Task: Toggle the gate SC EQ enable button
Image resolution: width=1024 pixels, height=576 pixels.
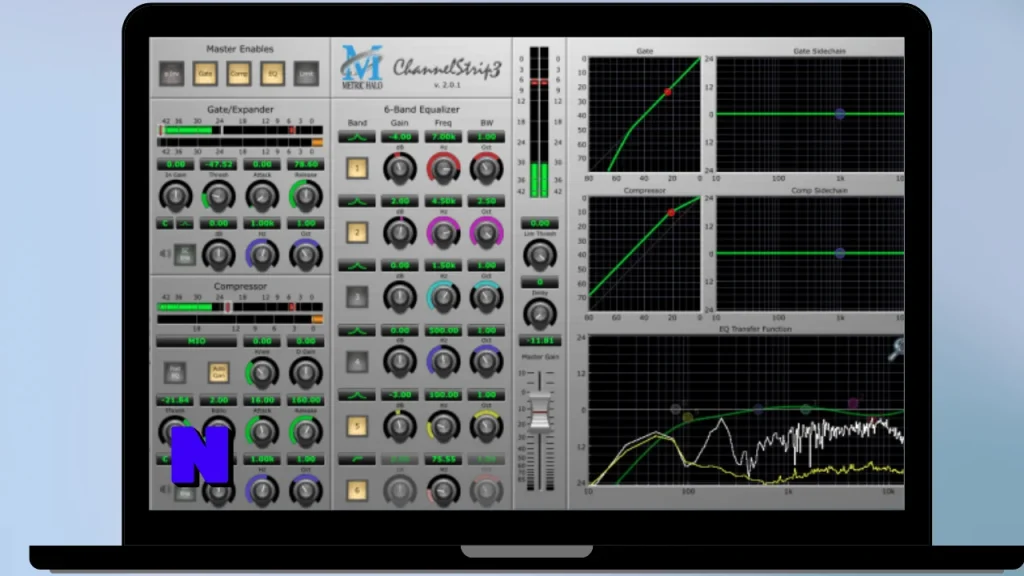Action: click(x=185, y=254)
